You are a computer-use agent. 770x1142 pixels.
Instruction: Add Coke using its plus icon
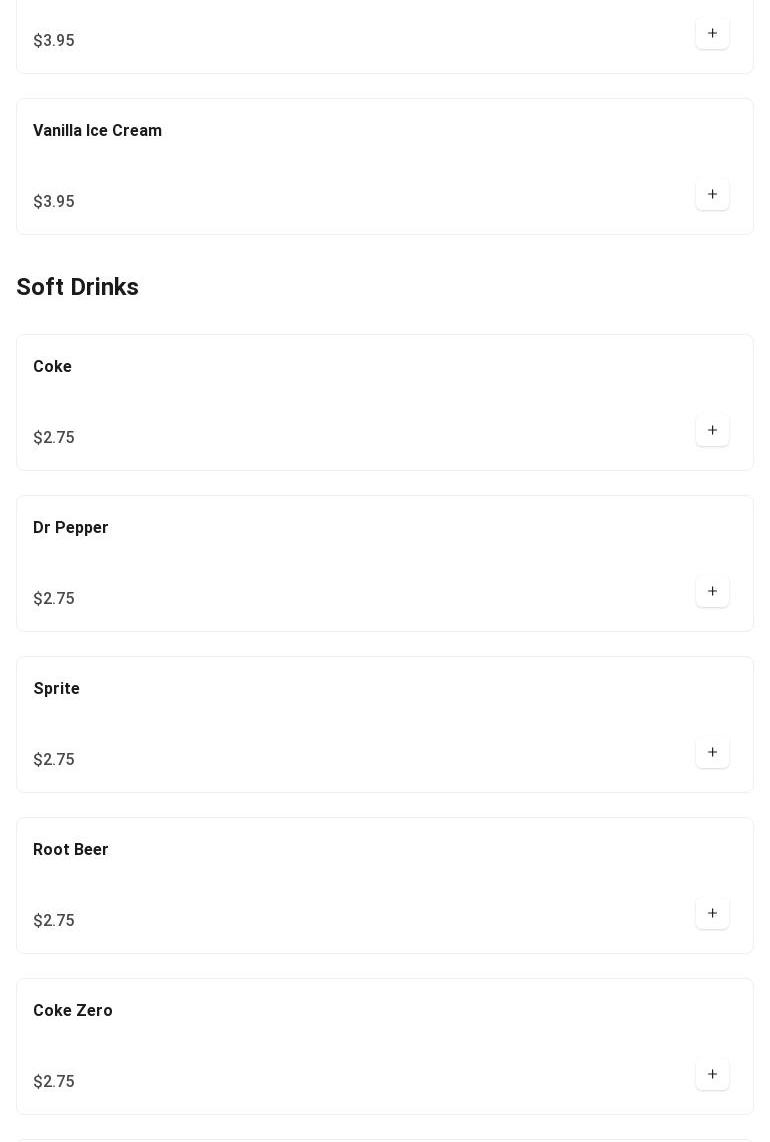[712, 430]
